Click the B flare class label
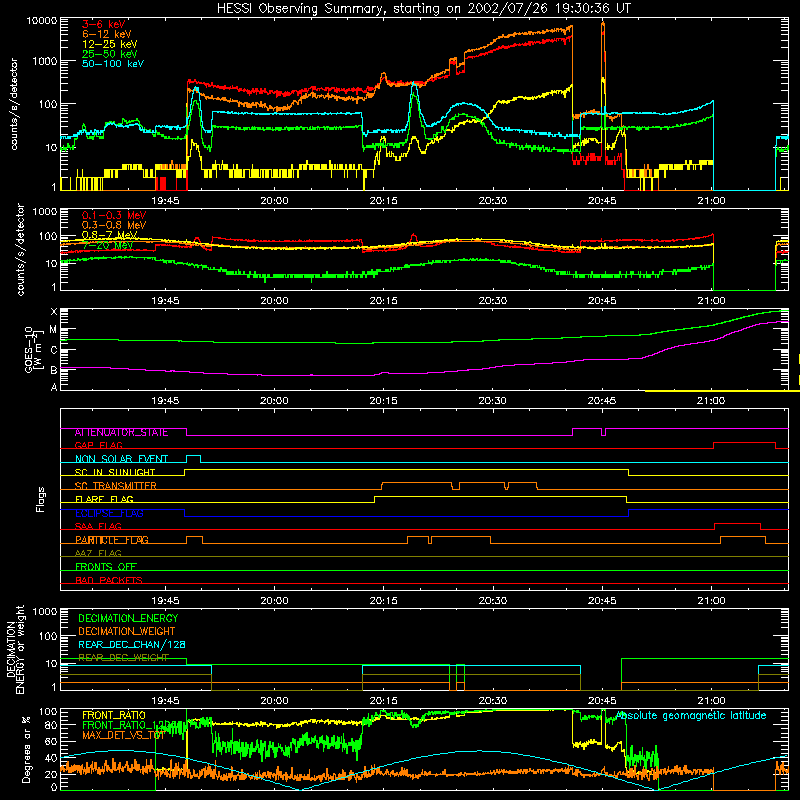The height and width of the screenshot is (800, 800). tap(54, 370)
